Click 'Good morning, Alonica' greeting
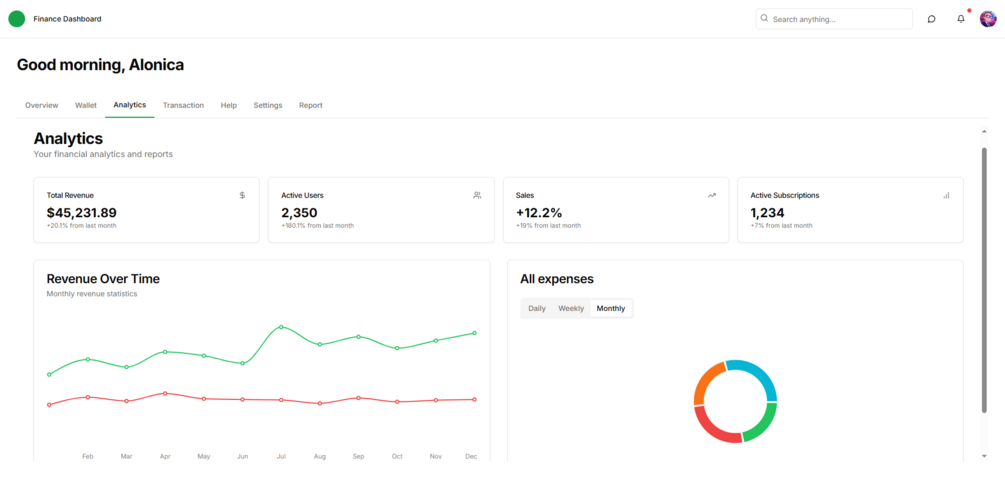Image resolution: width=1005 pixels, height=502 pixels. pyautogui.click(x=100, y=65)
